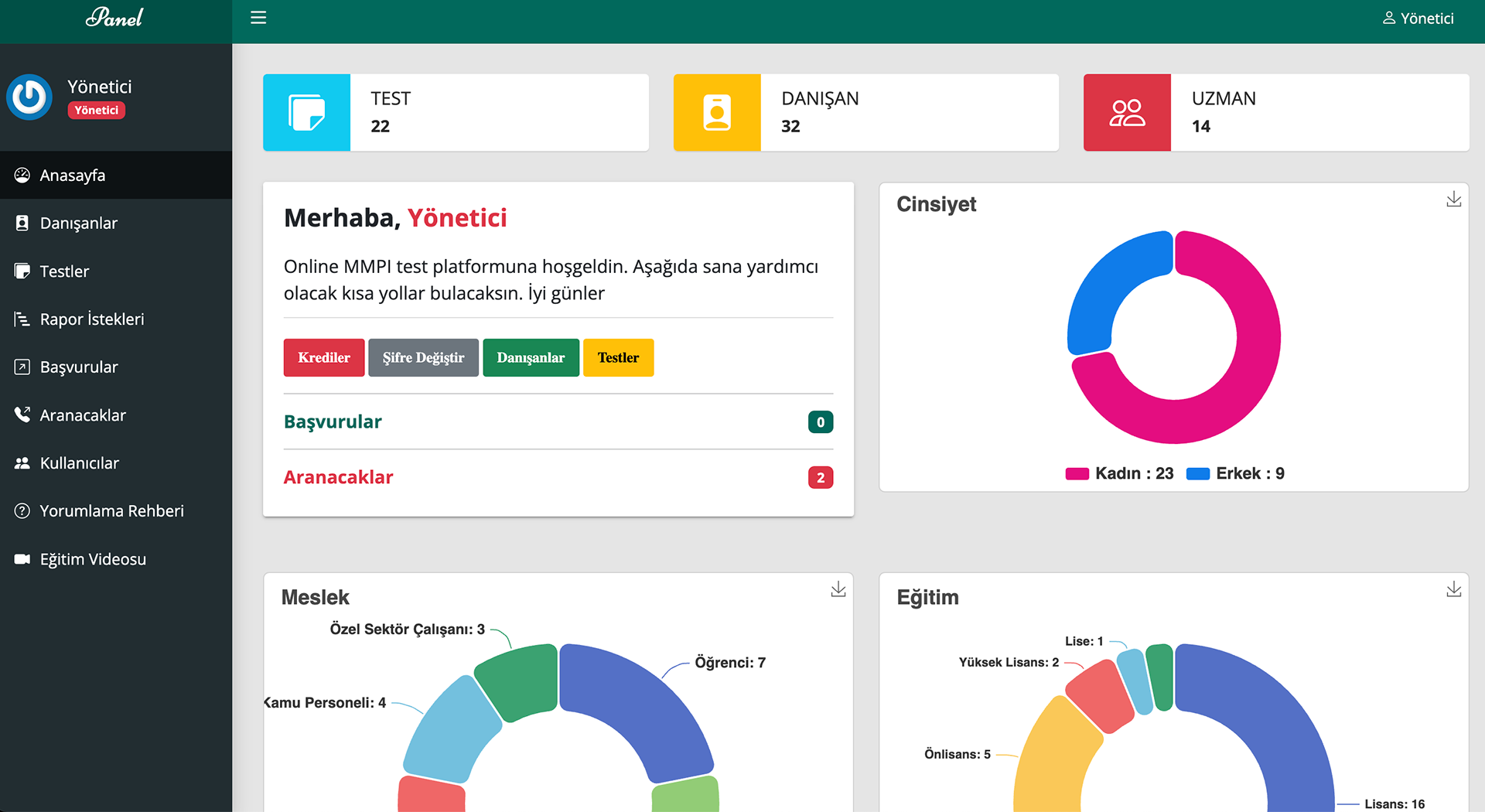Open Eğitim Videosu in the sidebar
The width and height of the screenshot is (1485, 812).
(x=116, y=559)
